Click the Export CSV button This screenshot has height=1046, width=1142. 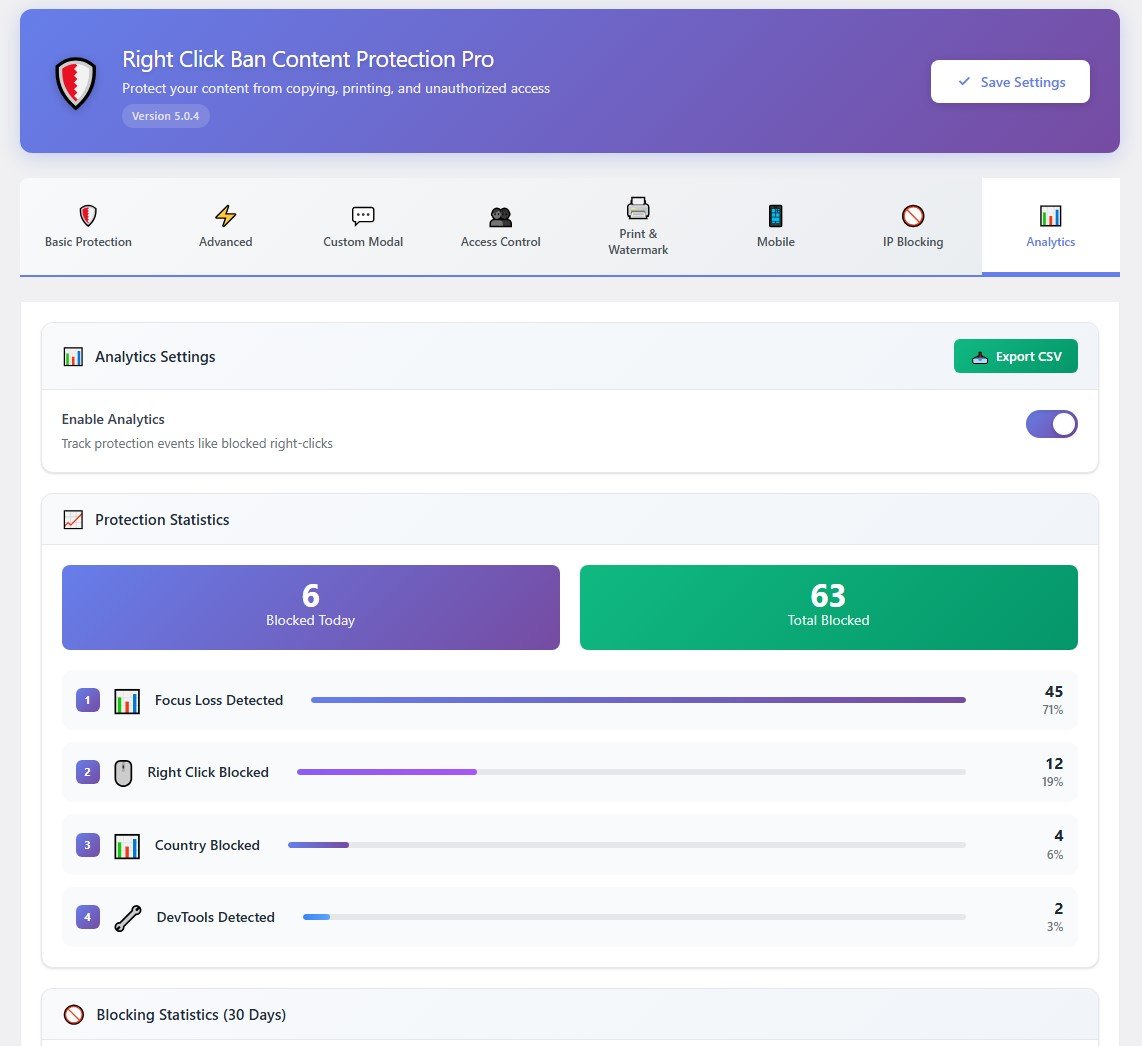point(1016,356)
